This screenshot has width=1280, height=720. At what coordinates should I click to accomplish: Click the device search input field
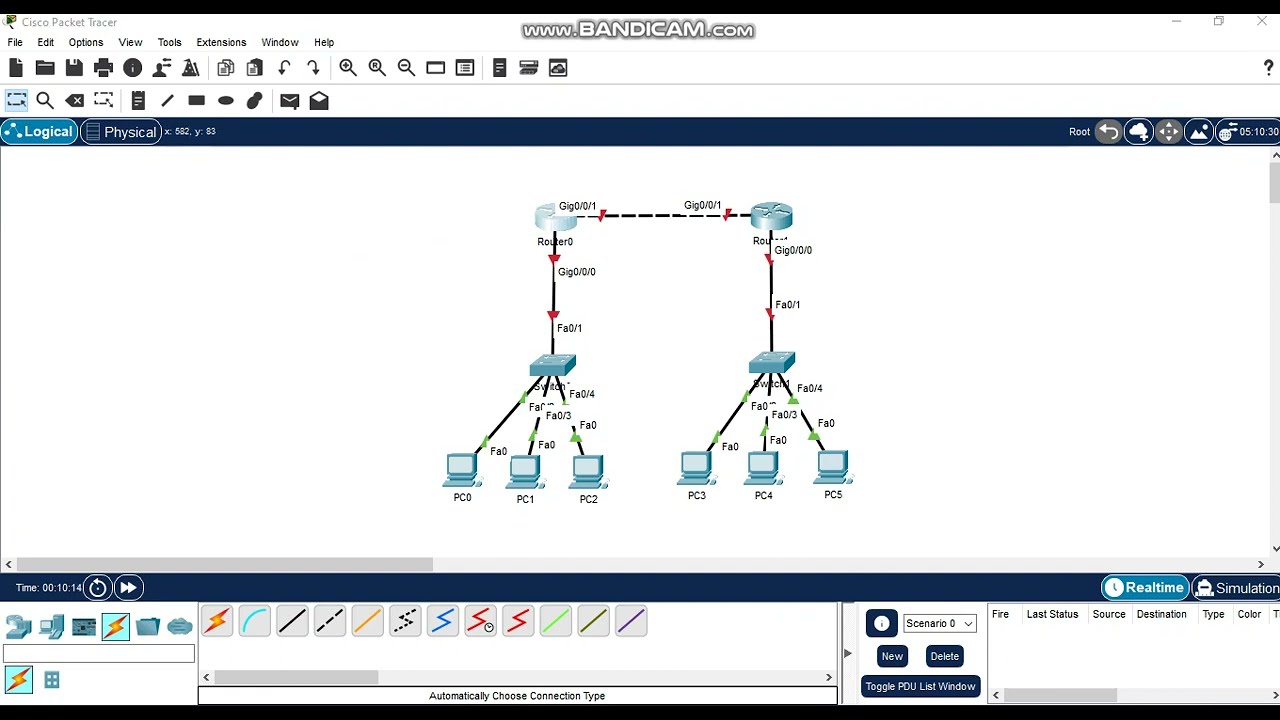[x=99, y=653]
